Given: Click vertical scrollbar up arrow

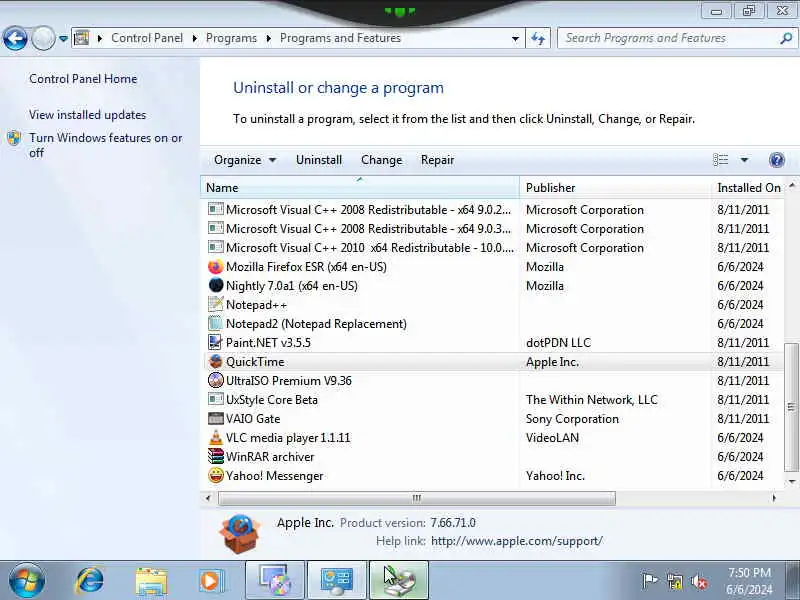Looking at the screenshot, I should (x=792, y=186).
